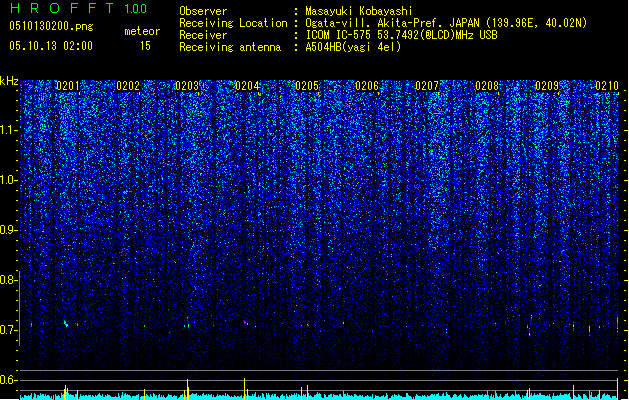Click the 1.0 kHz axis label
629x400 pixels.
coord(7,180)
